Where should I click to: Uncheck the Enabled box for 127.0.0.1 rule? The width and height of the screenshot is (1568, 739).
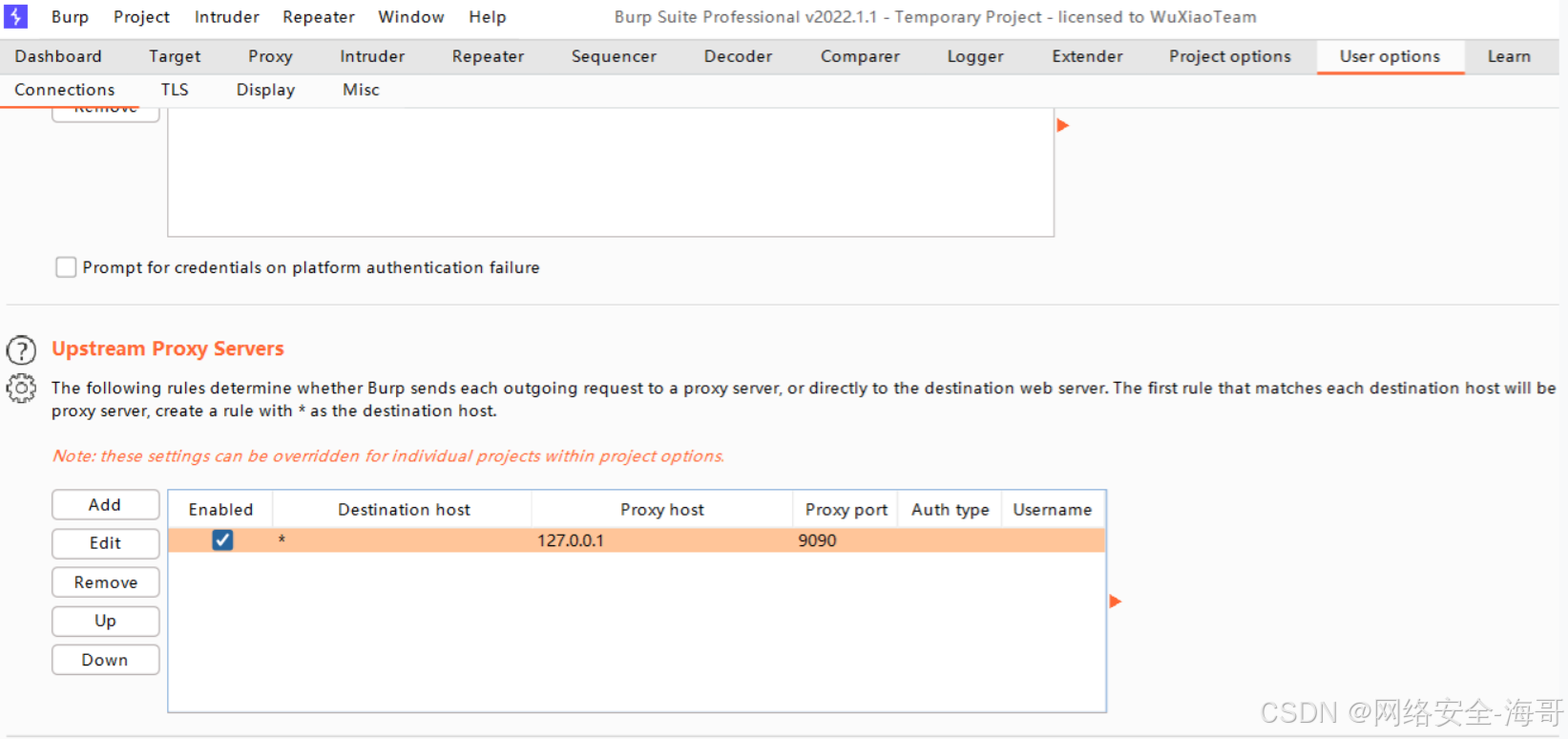click(x=222, y=540)
